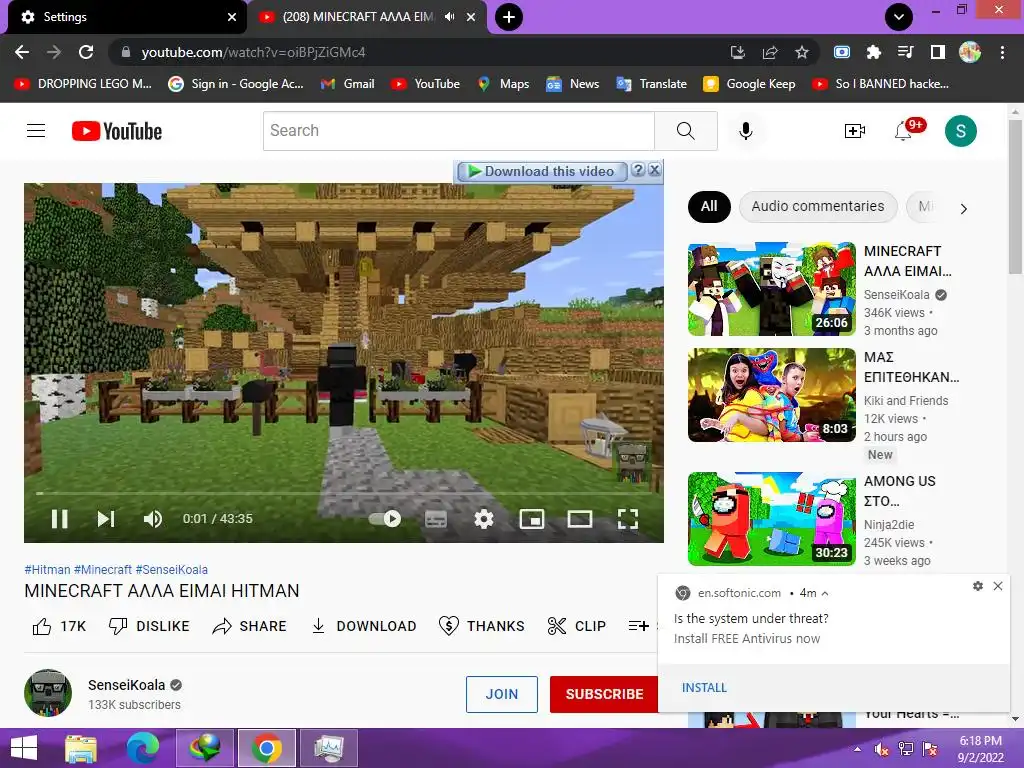Open YouTube notifications bell
1024x768 pixels.
point(904,131)
